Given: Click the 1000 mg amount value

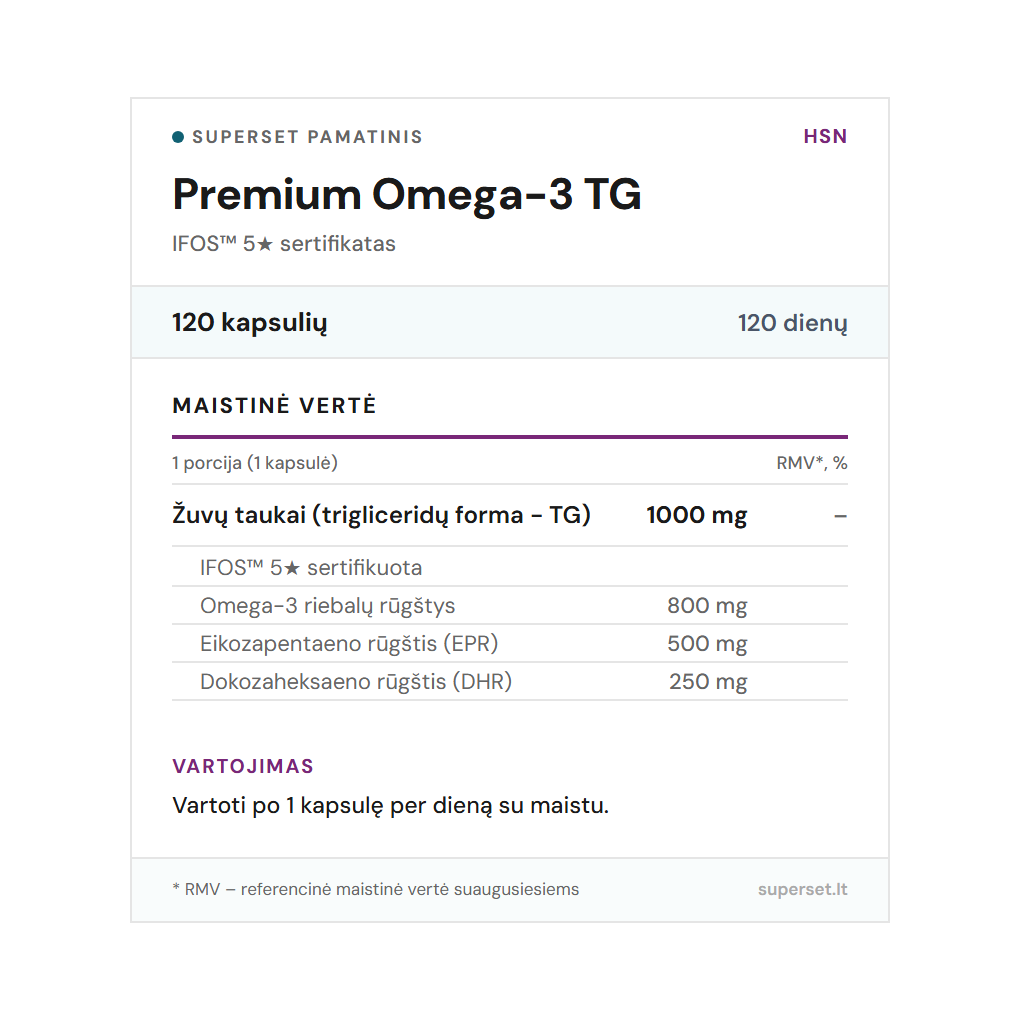Looking at the screenshot, I should [697, 516].
